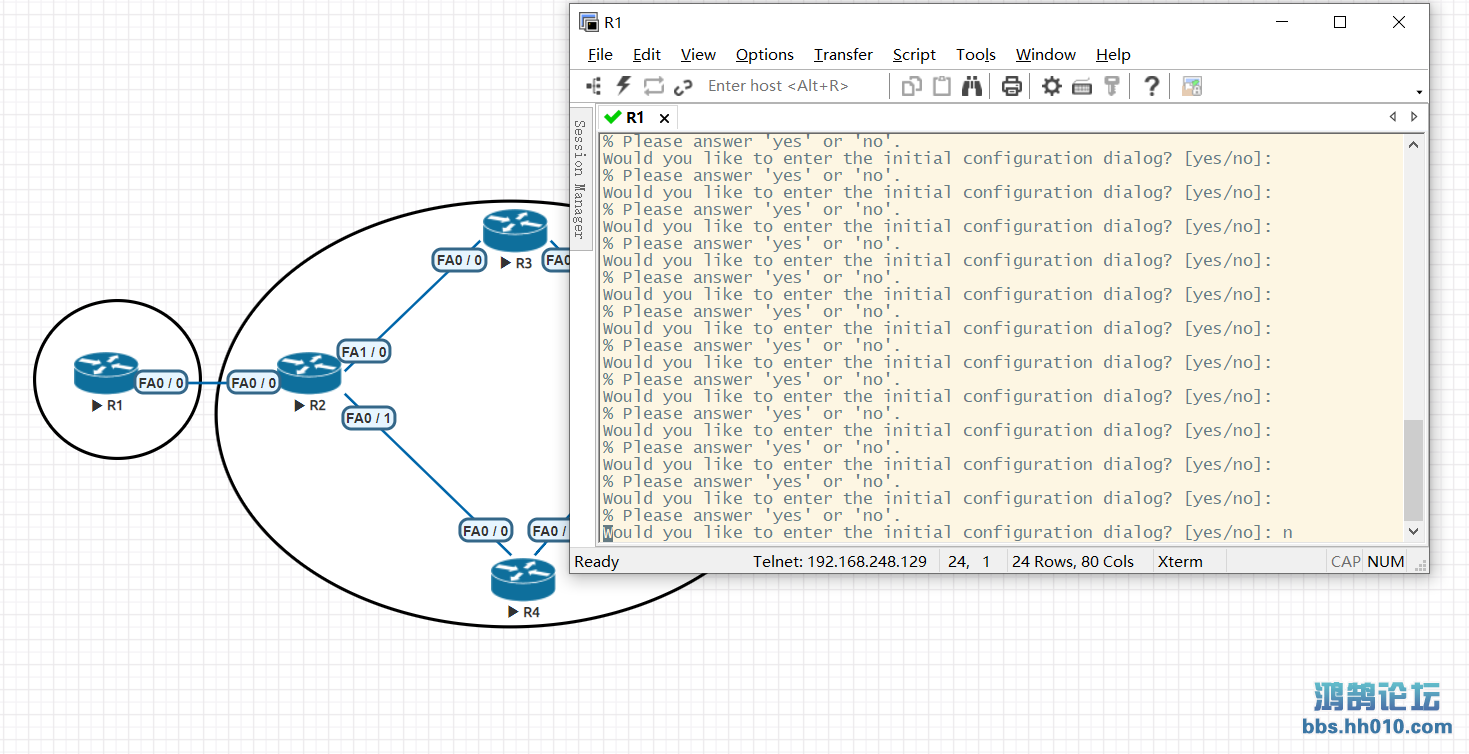Viewport: 1469px width, 754px height.
Task: Click the Quick Connect lightning icon
Action: (624, 86)
